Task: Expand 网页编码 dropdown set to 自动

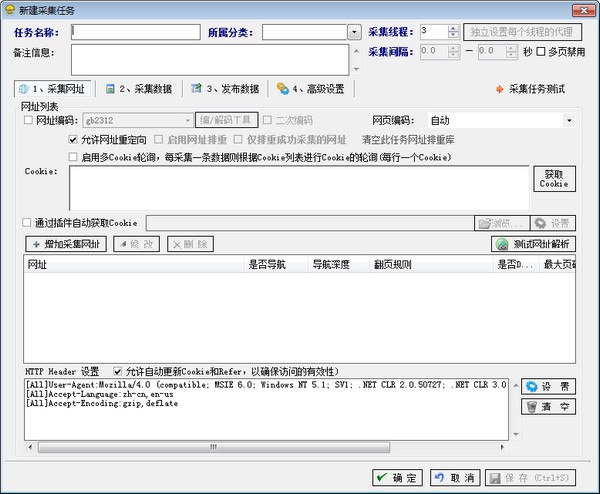Action: pos(568,121)
